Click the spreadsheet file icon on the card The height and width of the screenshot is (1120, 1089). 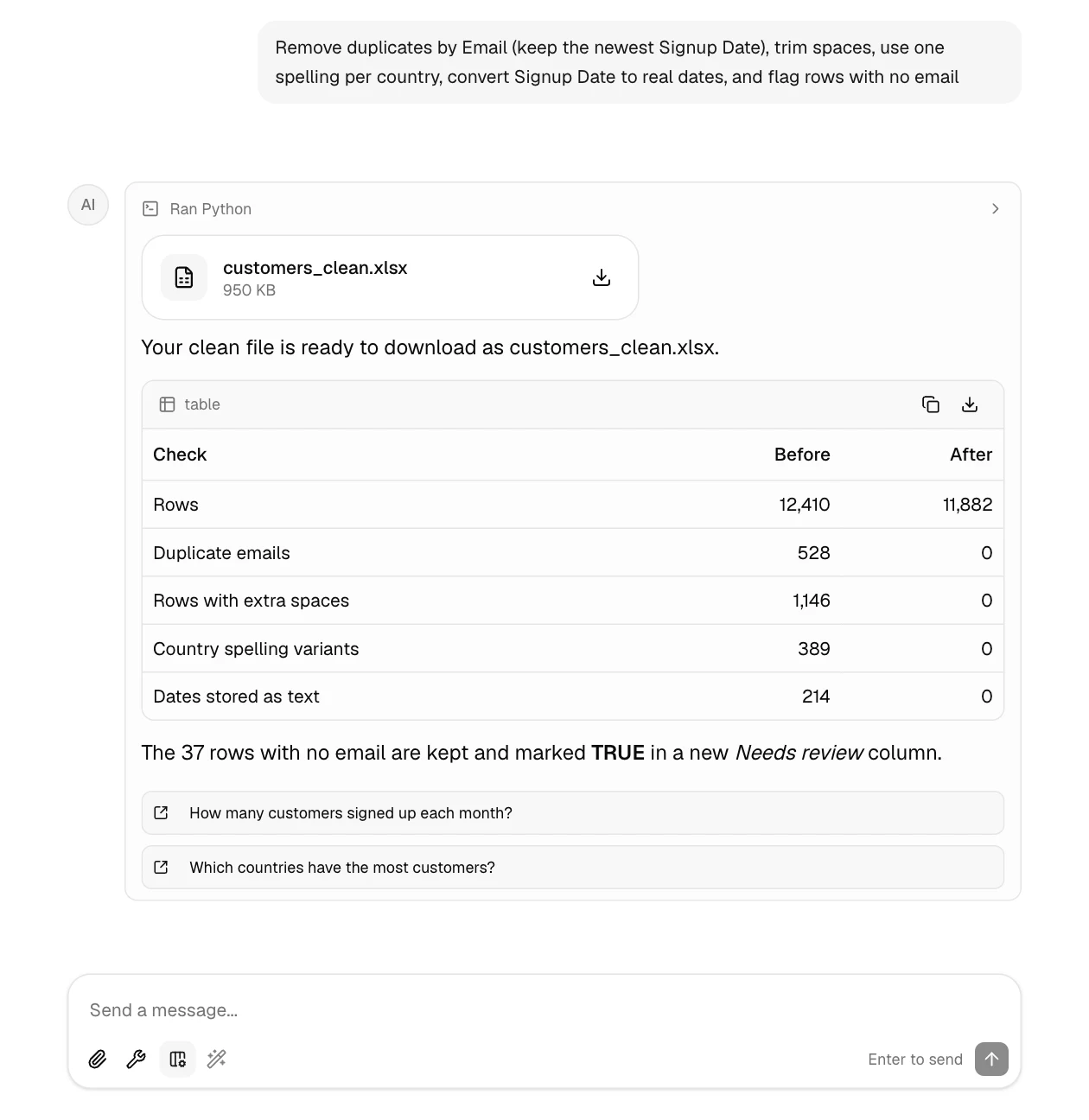pyautogui.click(x=184, y=277)
